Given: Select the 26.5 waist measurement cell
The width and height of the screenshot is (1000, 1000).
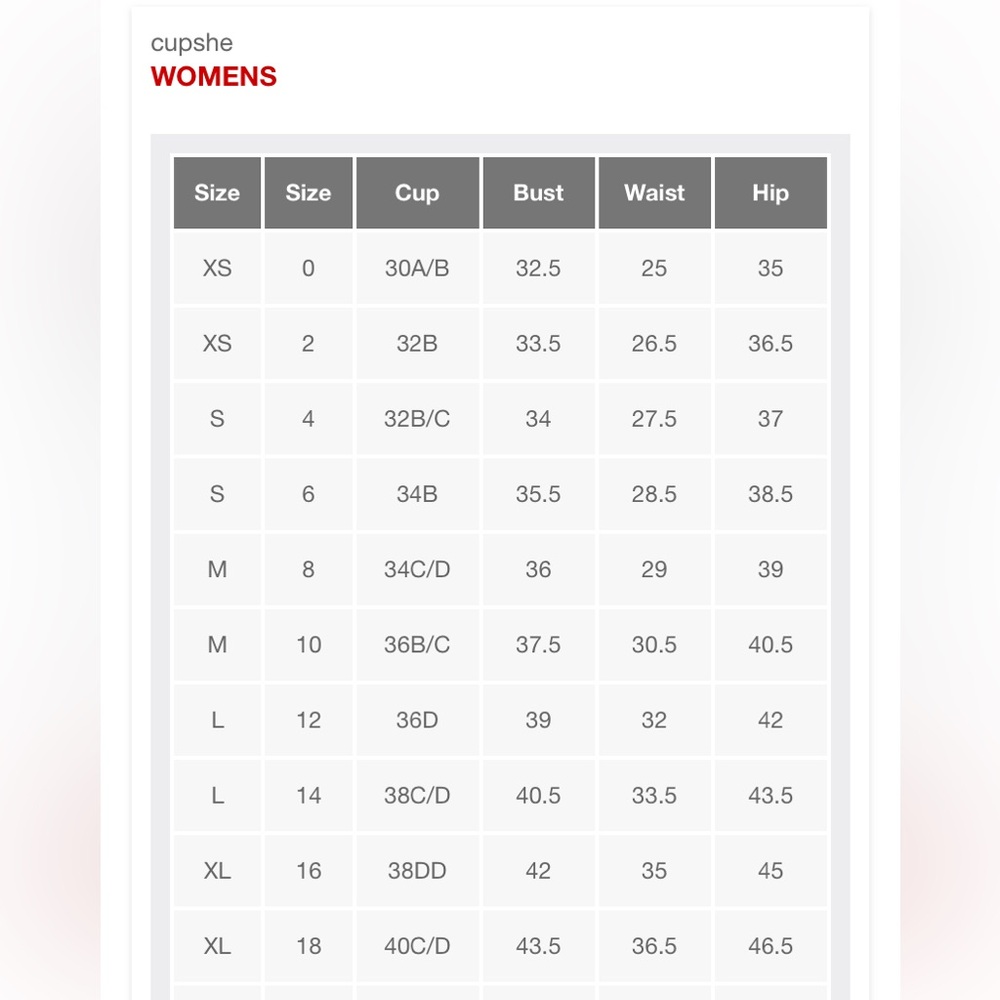Looking at the screenshot, I should (654, 344).
